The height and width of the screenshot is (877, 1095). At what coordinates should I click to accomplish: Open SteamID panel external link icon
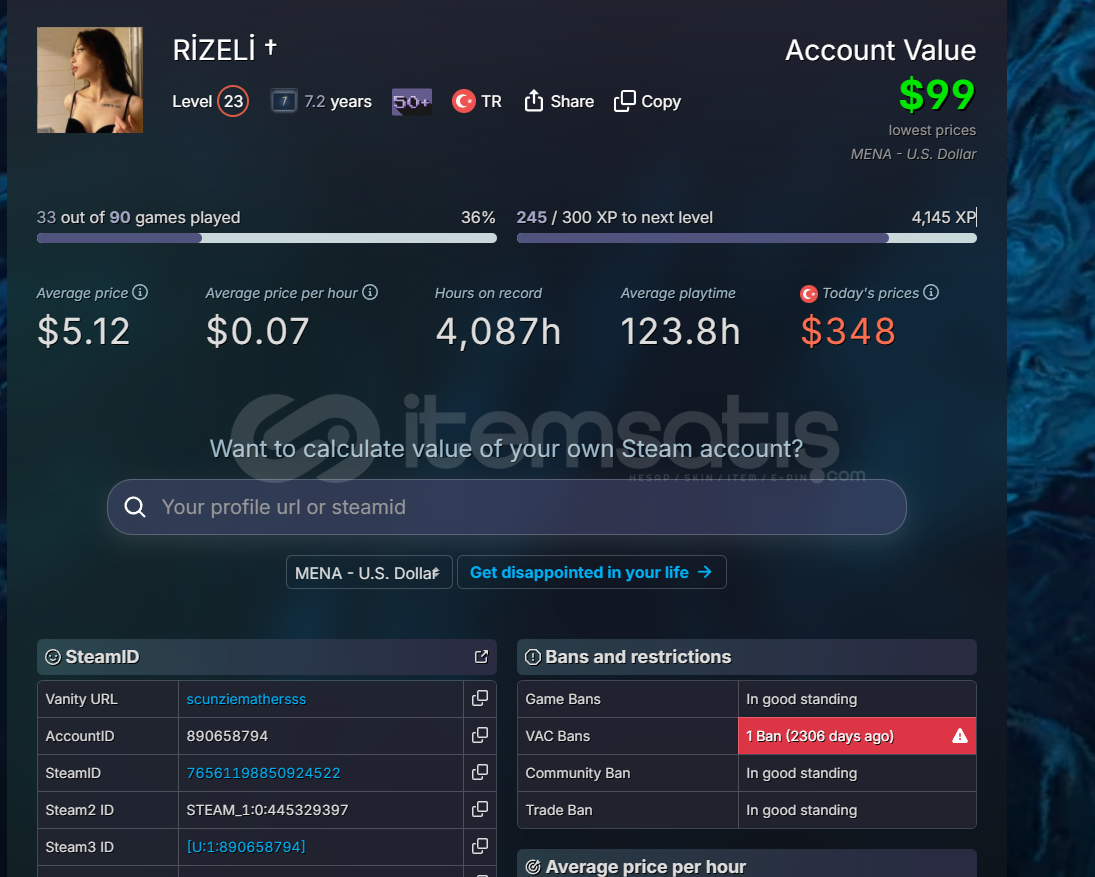coord(481,656)
